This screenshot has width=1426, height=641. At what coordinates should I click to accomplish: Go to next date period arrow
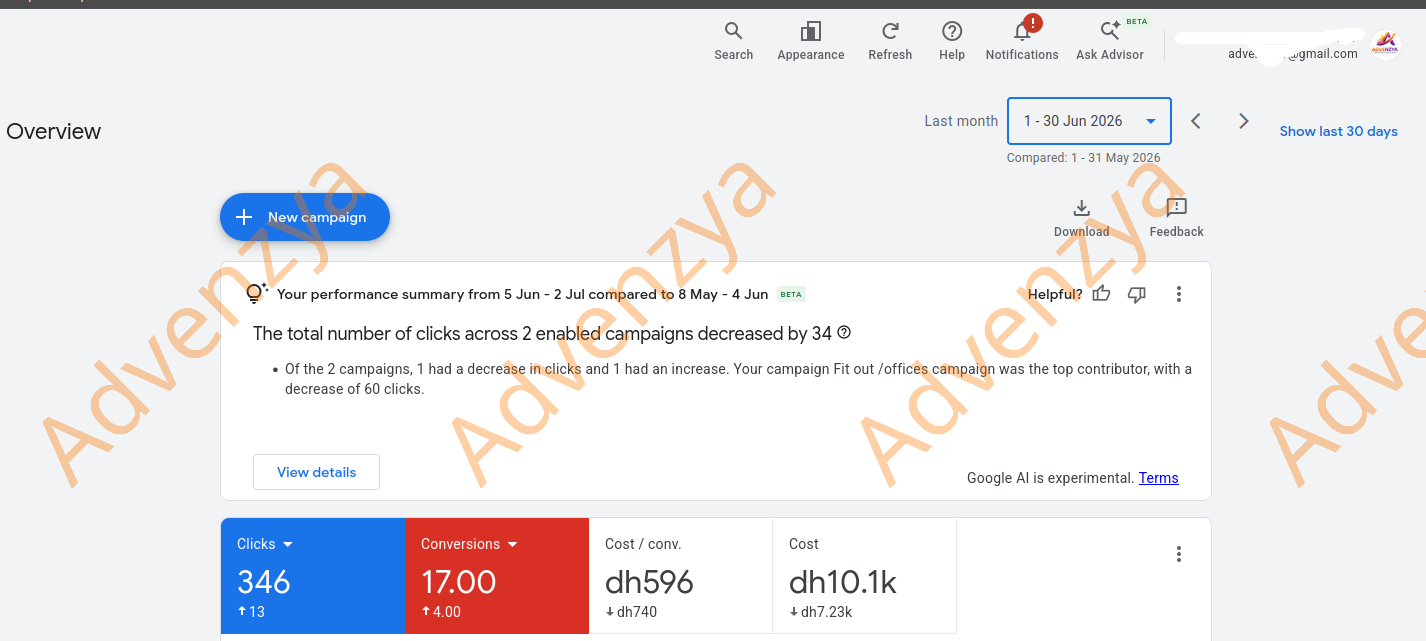pyautogui.click(x=1244, y=121)
